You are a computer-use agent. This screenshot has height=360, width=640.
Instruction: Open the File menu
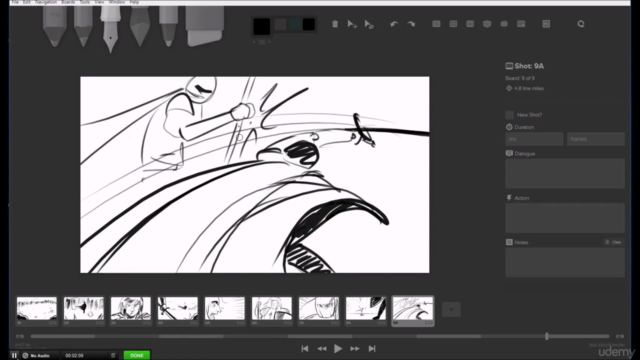(x=15, y=2)
